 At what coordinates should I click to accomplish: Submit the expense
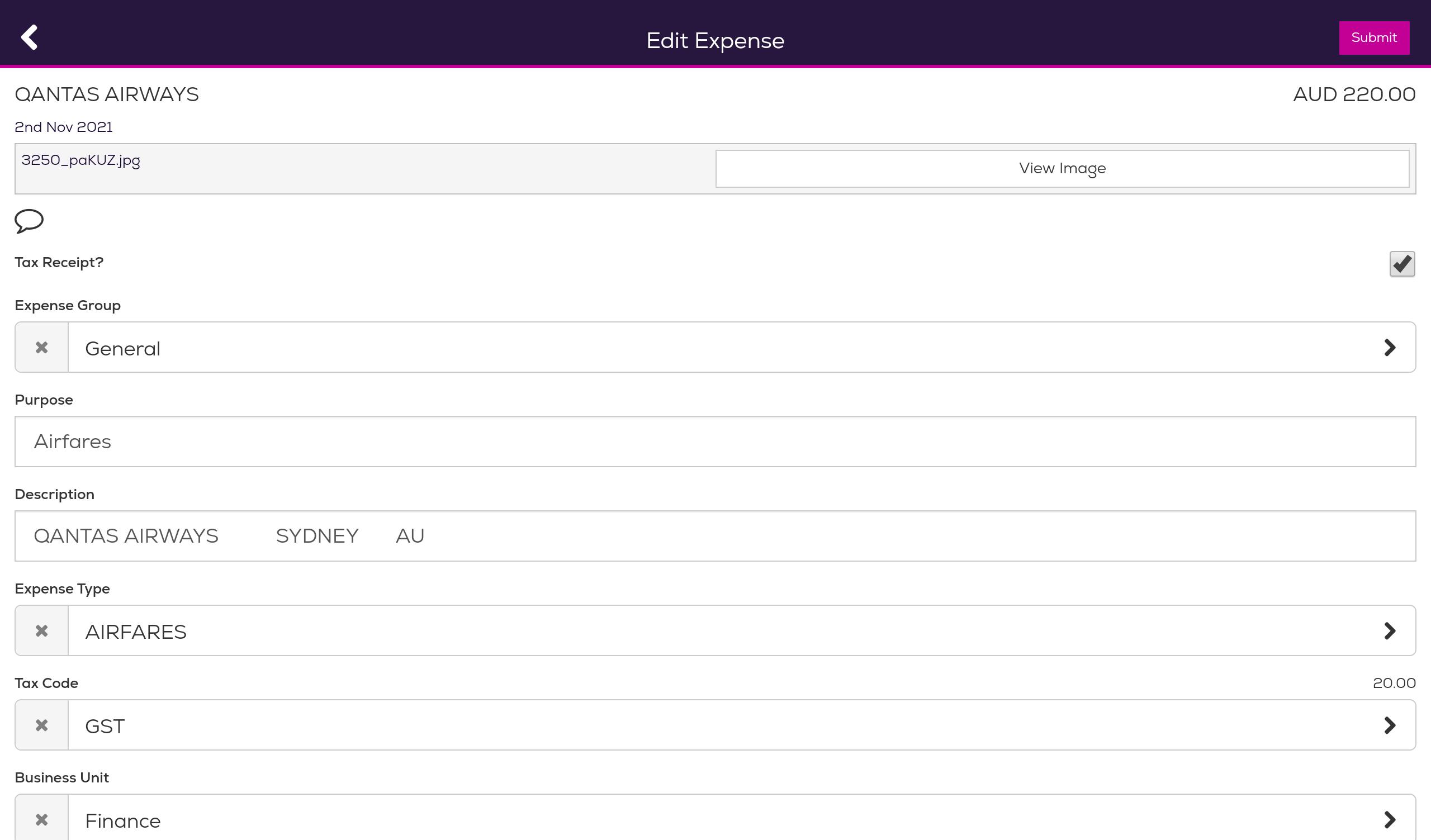pos(1374,38)
